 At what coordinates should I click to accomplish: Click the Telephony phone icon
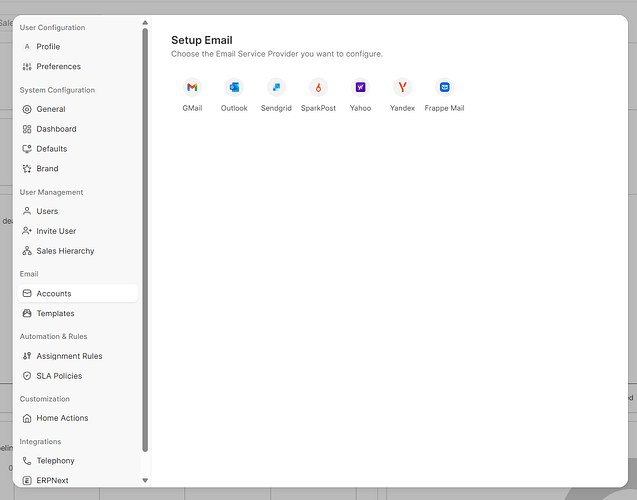click(27, 461)
